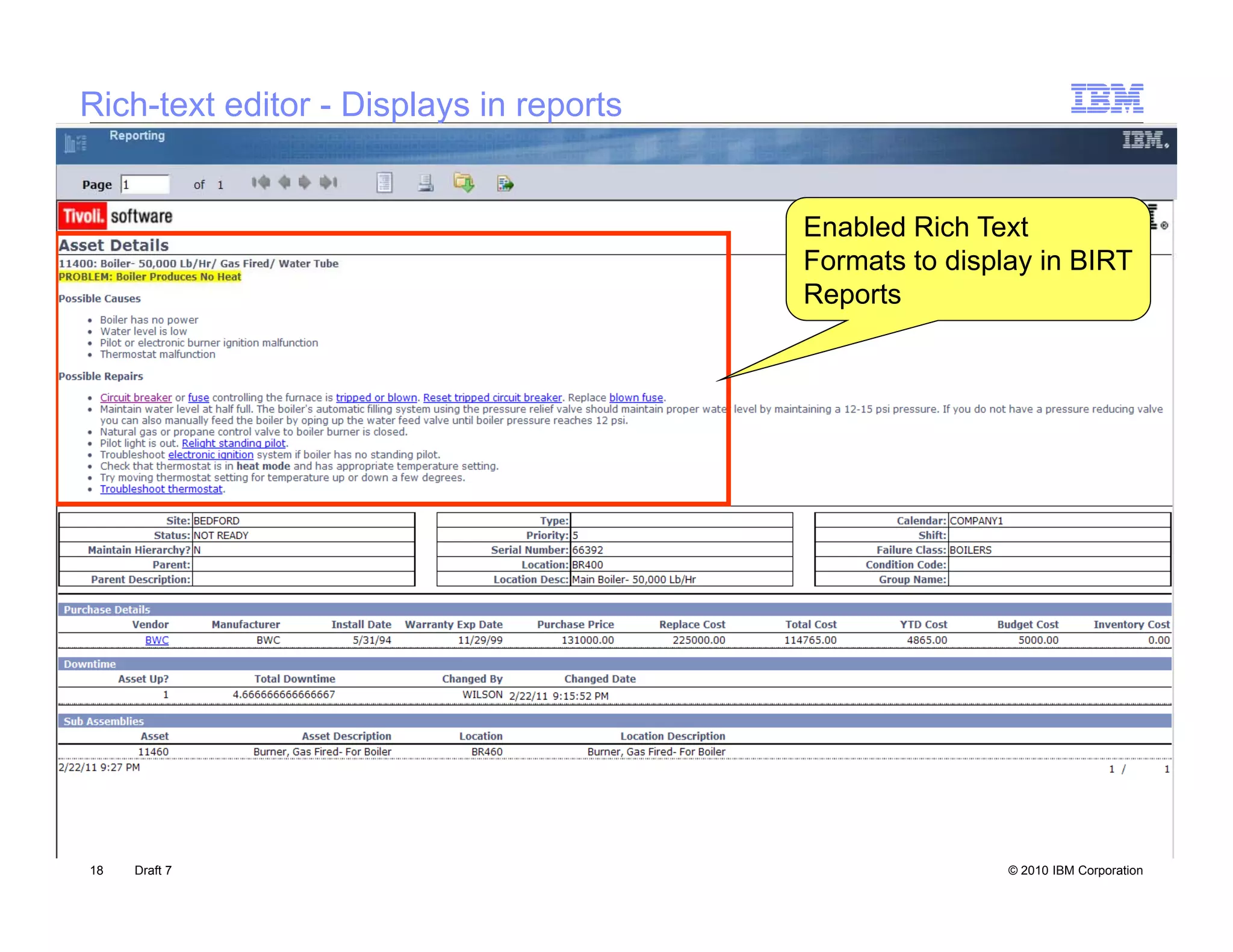Viewport: 1233px width, 952px height.
Task: Click the Warranty Exp Date column header
Action: tap(454, 625)
